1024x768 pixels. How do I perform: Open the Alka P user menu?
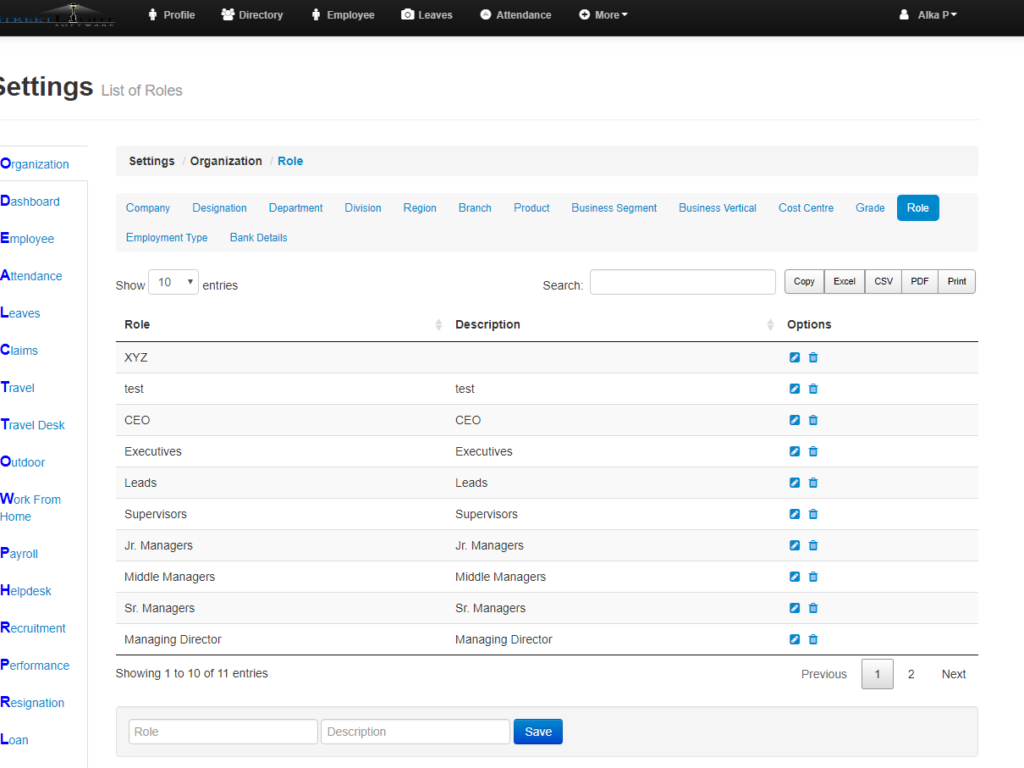pos(927,15)
